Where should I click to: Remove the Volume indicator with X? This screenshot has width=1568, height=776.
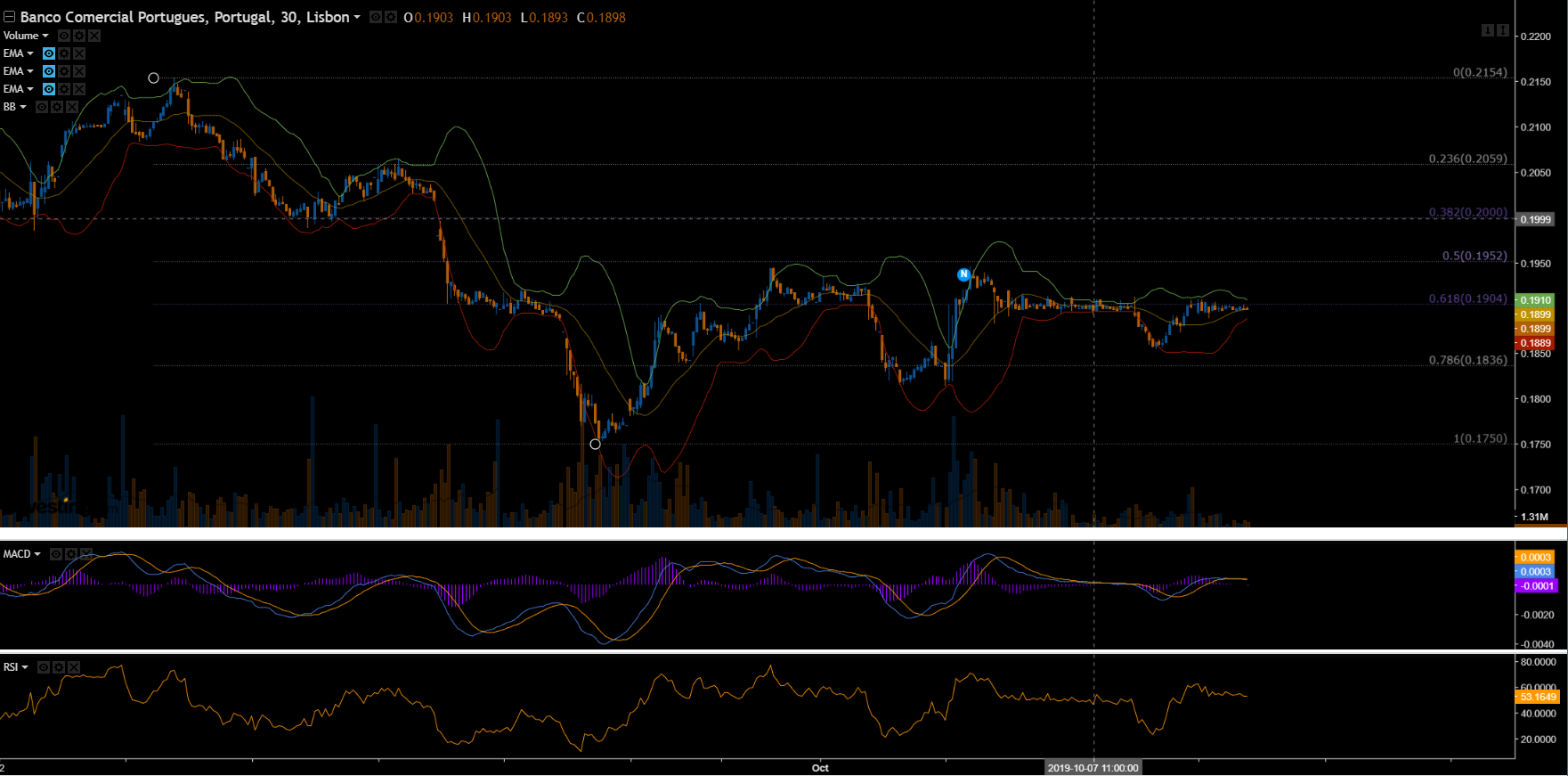pyautogui.click(x=94, y=36)
